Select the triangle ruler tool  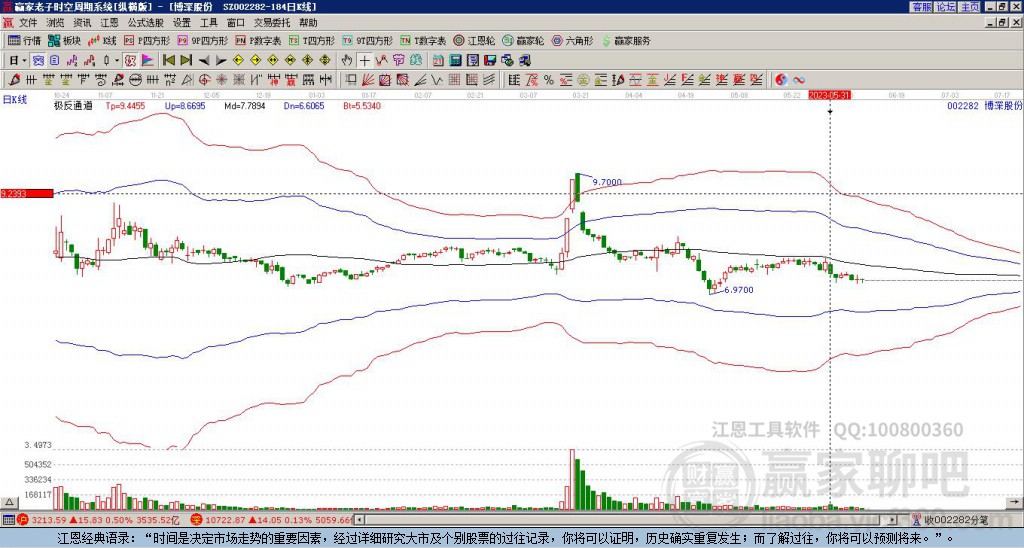coord(187,80)
